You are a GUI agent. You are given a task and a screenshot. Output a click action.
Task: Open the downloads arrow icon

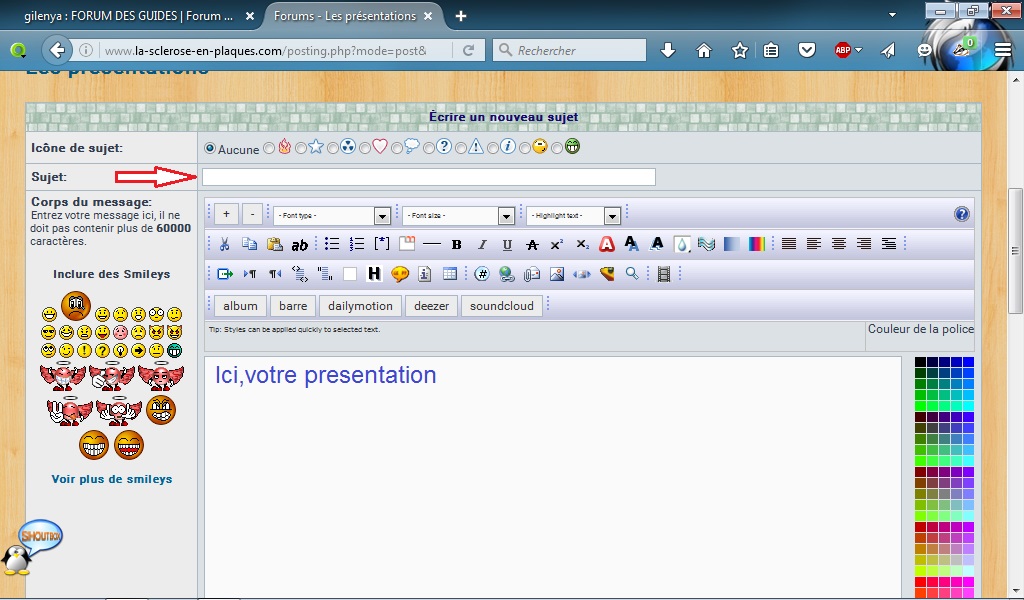pos(667,50)
